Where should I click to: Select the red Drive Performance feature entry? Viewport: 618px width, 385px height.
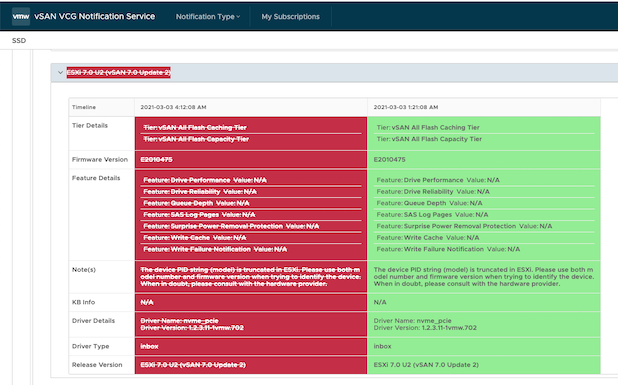205,180
